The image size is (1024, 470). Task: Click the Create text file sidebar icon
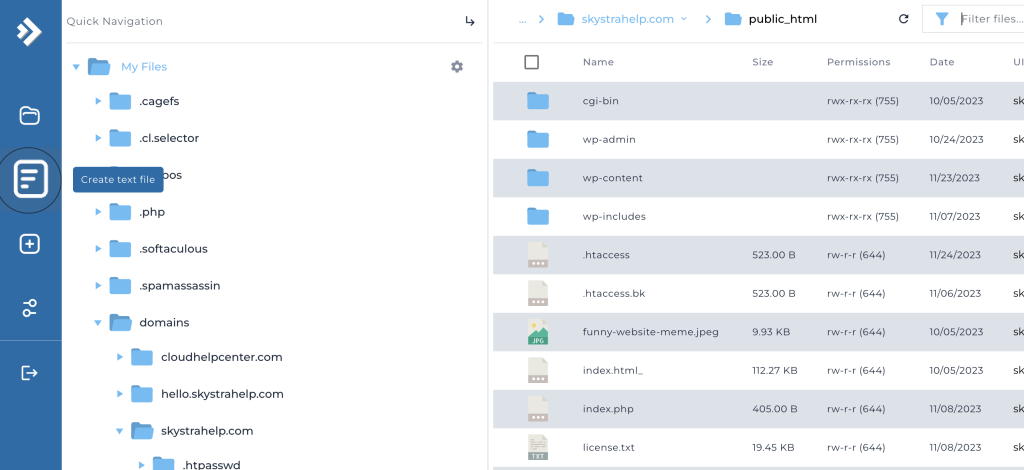30,180
